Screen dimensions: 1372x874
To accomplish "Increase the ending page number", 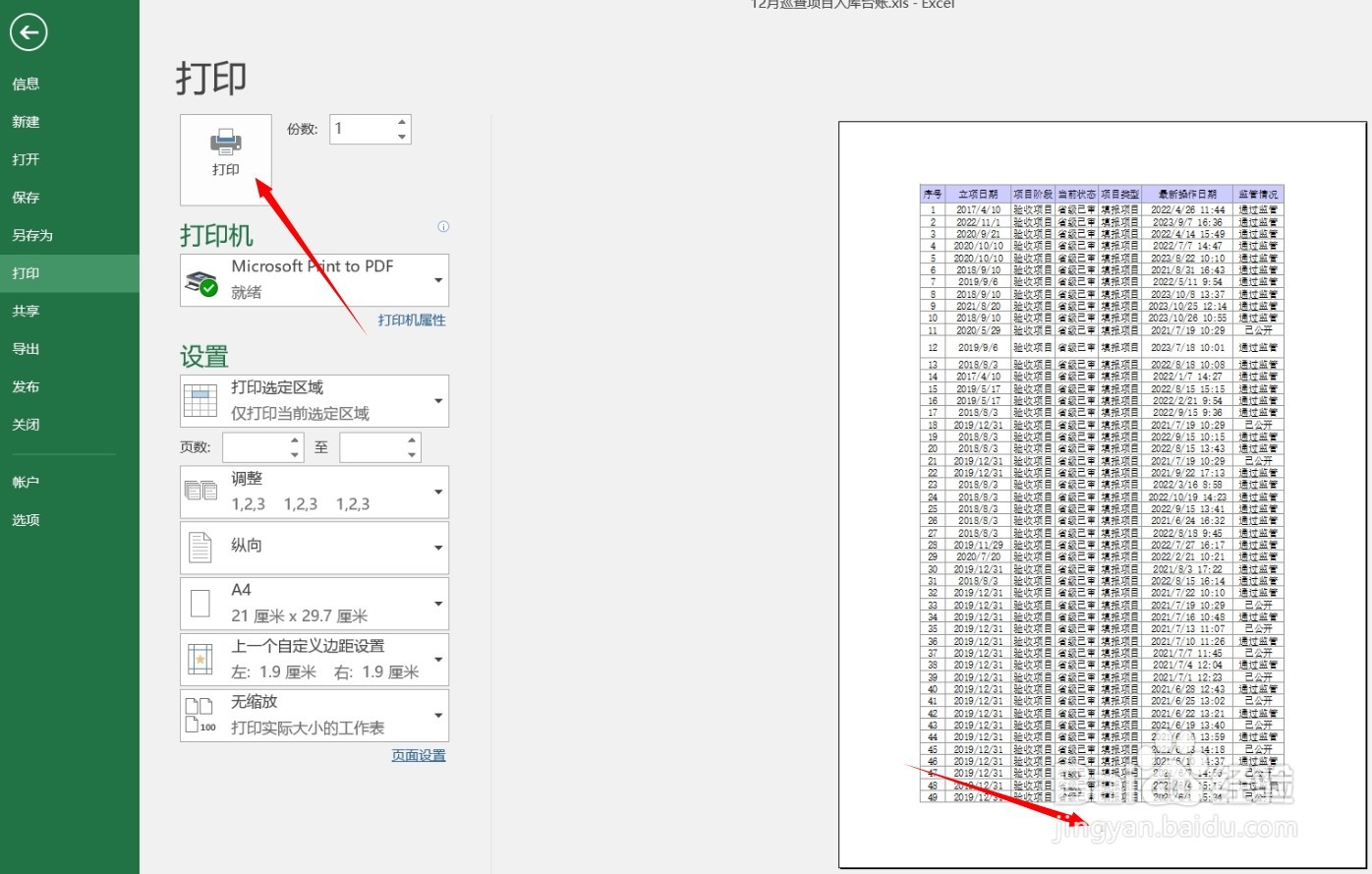I will (x=413, y=440).
